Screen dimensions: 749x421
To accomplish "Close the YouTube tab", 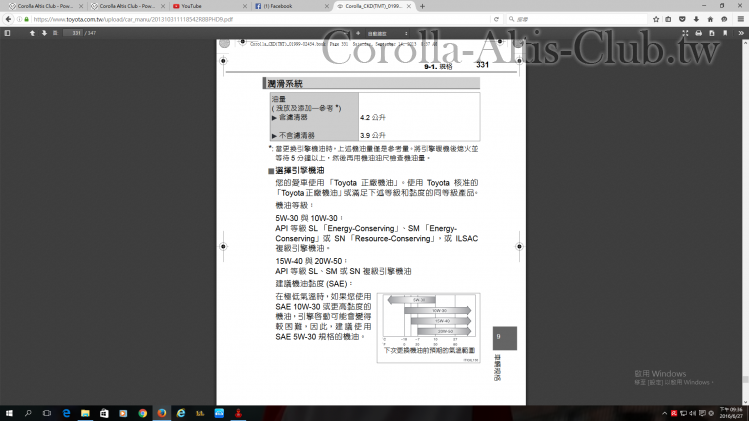I will tap(245, 6).
